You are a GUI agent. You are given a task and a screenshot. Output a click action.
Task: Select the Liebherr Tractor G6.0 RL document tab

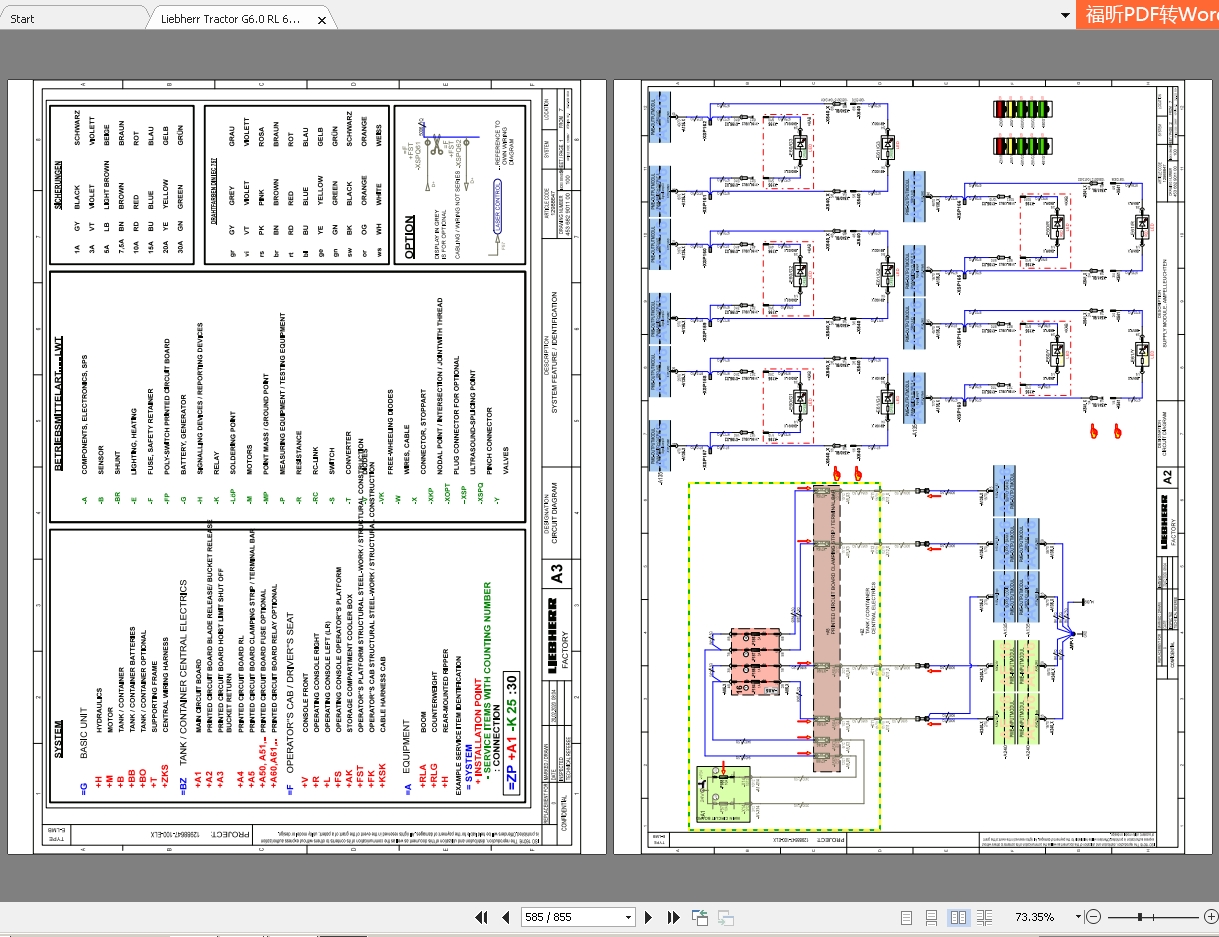tap(230, 19)
